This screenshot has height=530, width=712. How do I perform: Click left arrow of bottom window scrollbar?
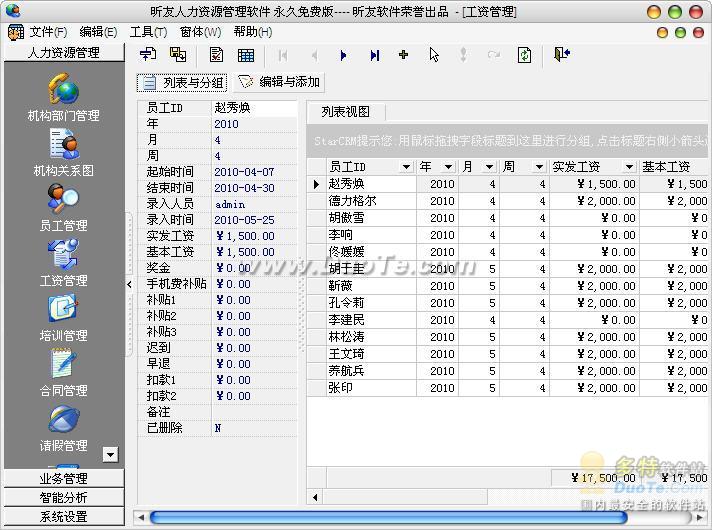point(141,517)
